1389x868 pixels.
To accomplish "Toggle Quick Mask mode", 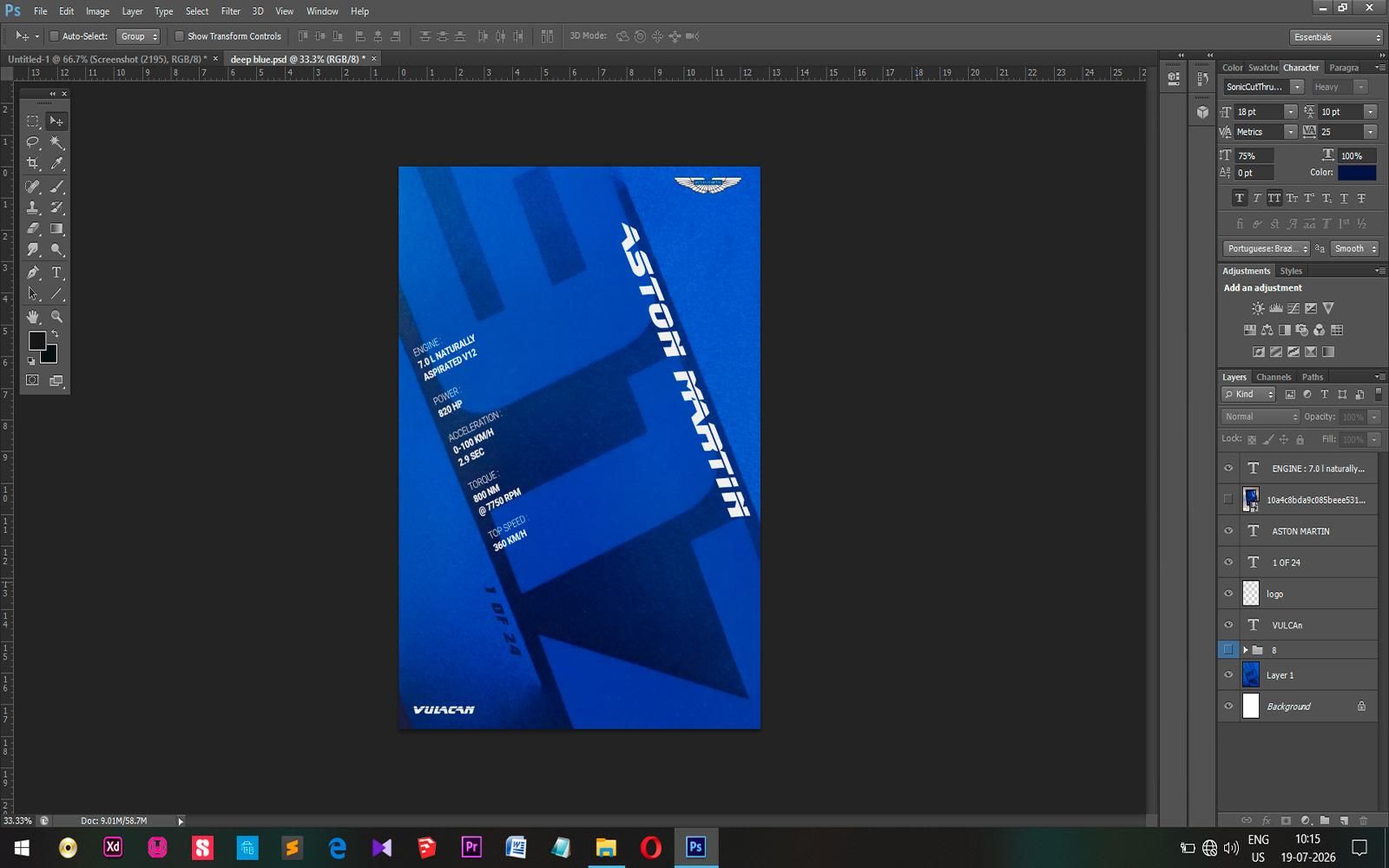I will (x=33, y=380).
